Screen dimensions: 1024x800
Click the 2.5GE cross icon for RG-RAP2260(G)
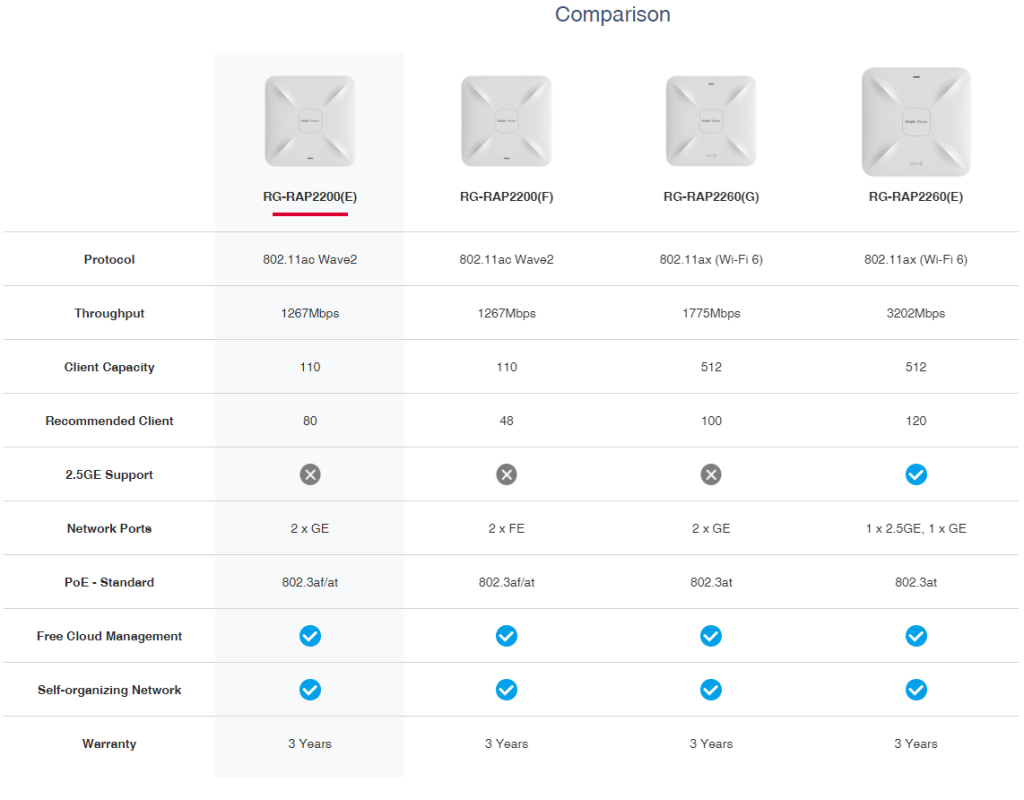(711, 475)
